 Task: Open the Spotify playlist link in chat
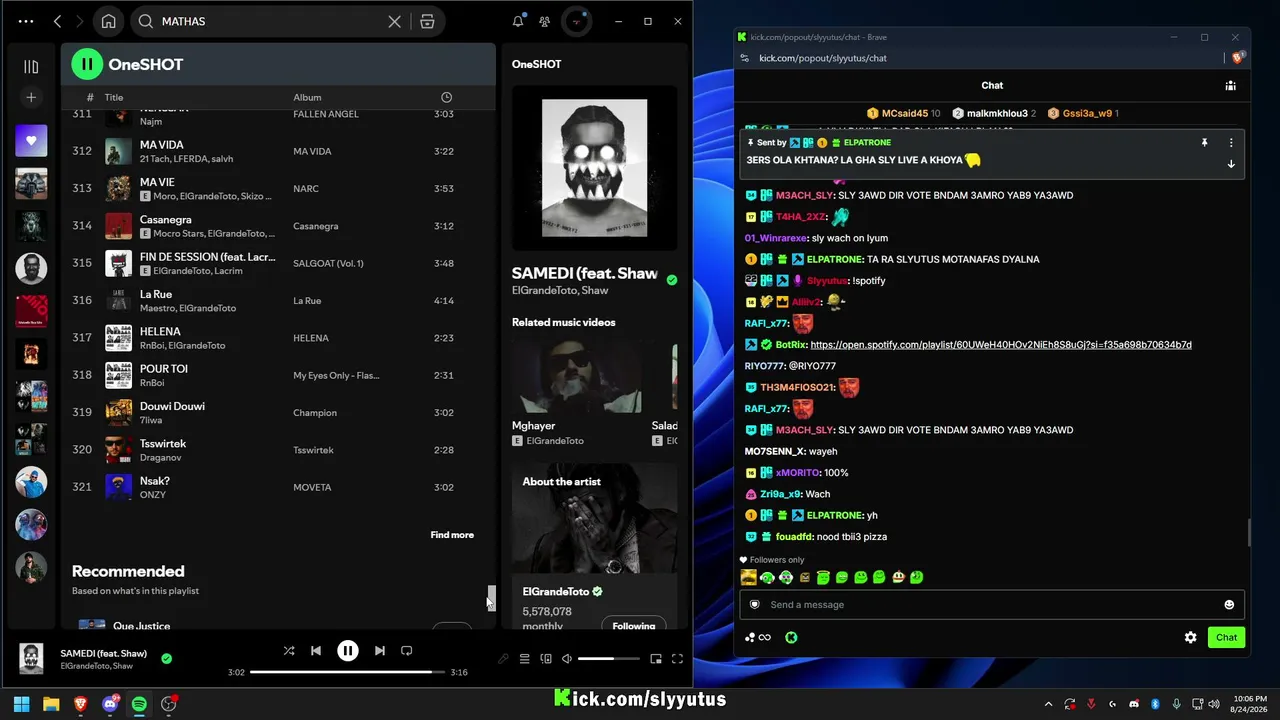(x=1001, y=345)
